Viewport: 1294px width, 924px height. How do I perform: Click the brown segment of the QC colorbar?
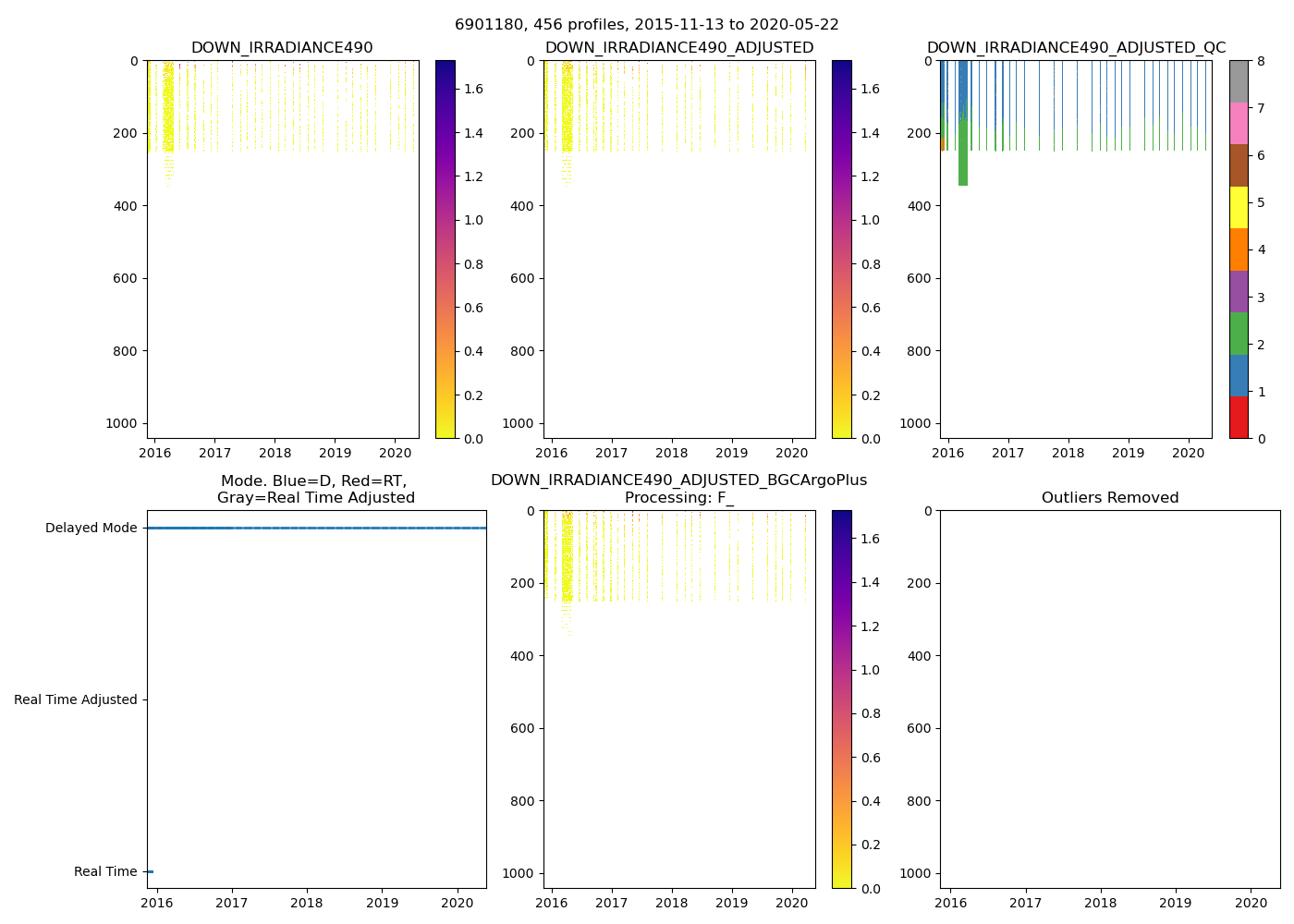coord(1239,165)
